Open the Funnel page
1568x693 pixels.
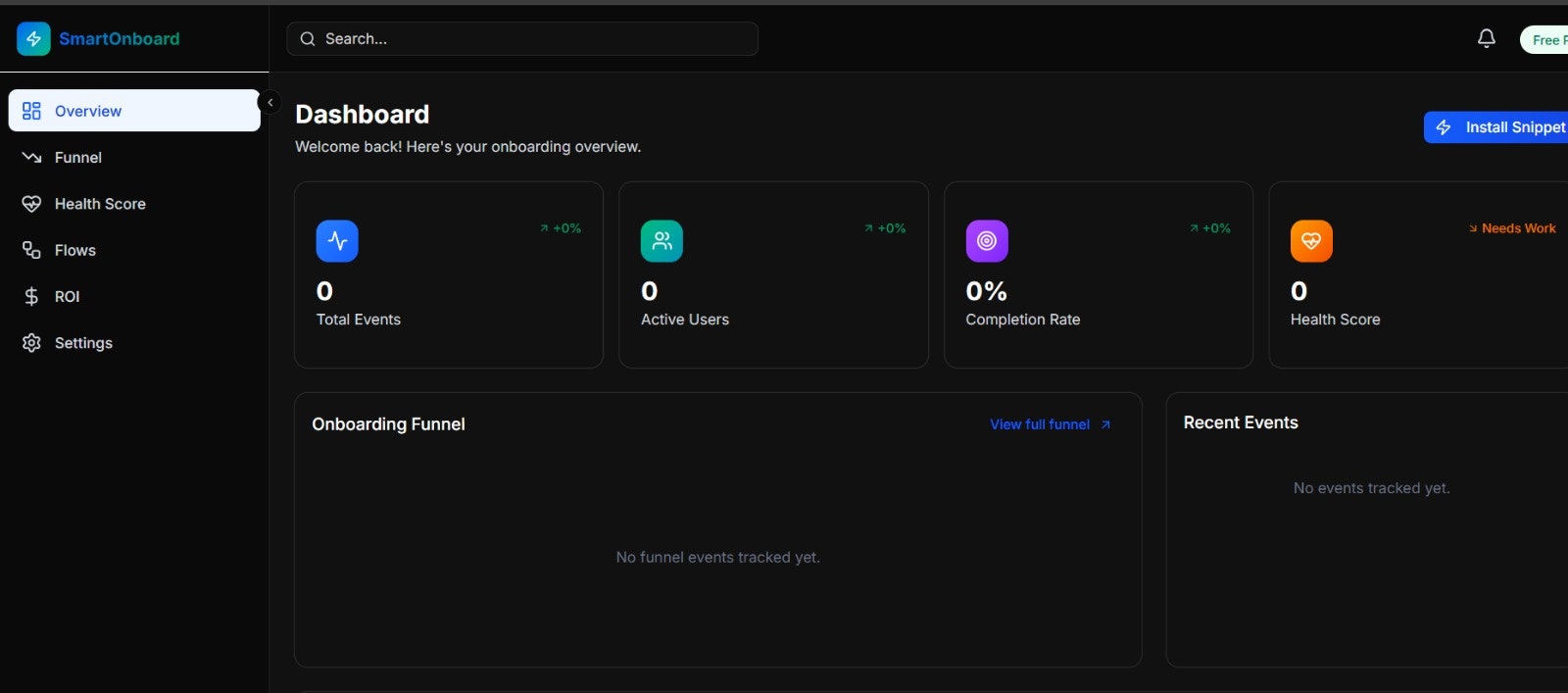[x=134, y=157]
